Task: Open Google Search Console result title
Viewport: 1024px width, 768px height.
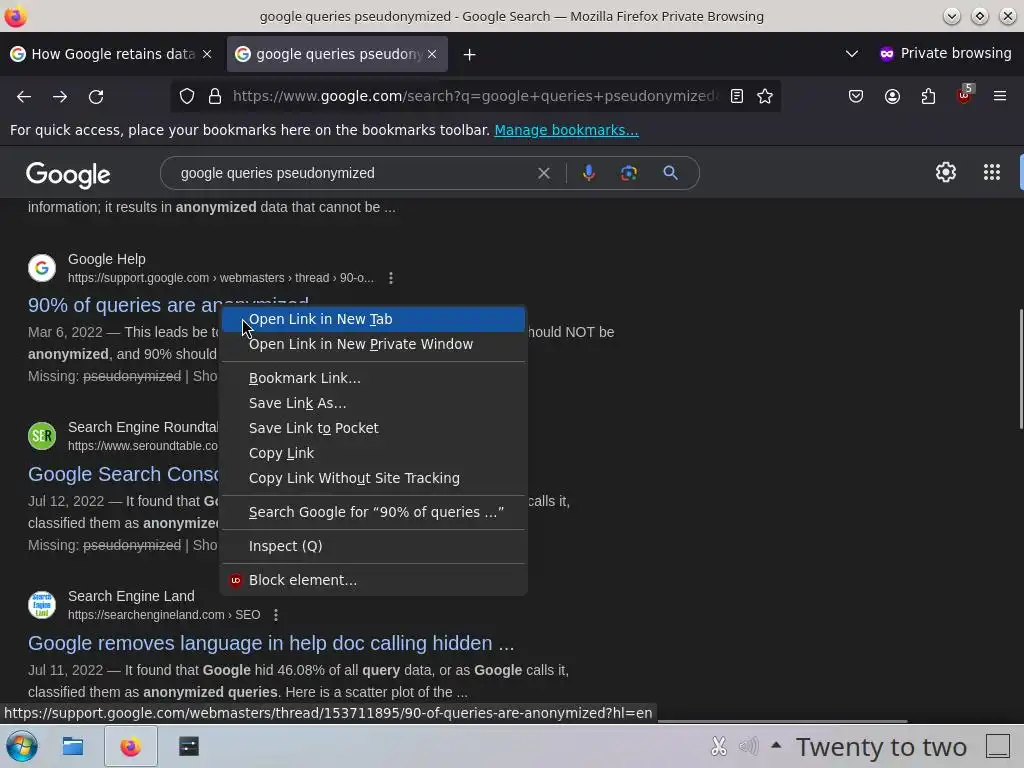Action: (x=123, y=474)
